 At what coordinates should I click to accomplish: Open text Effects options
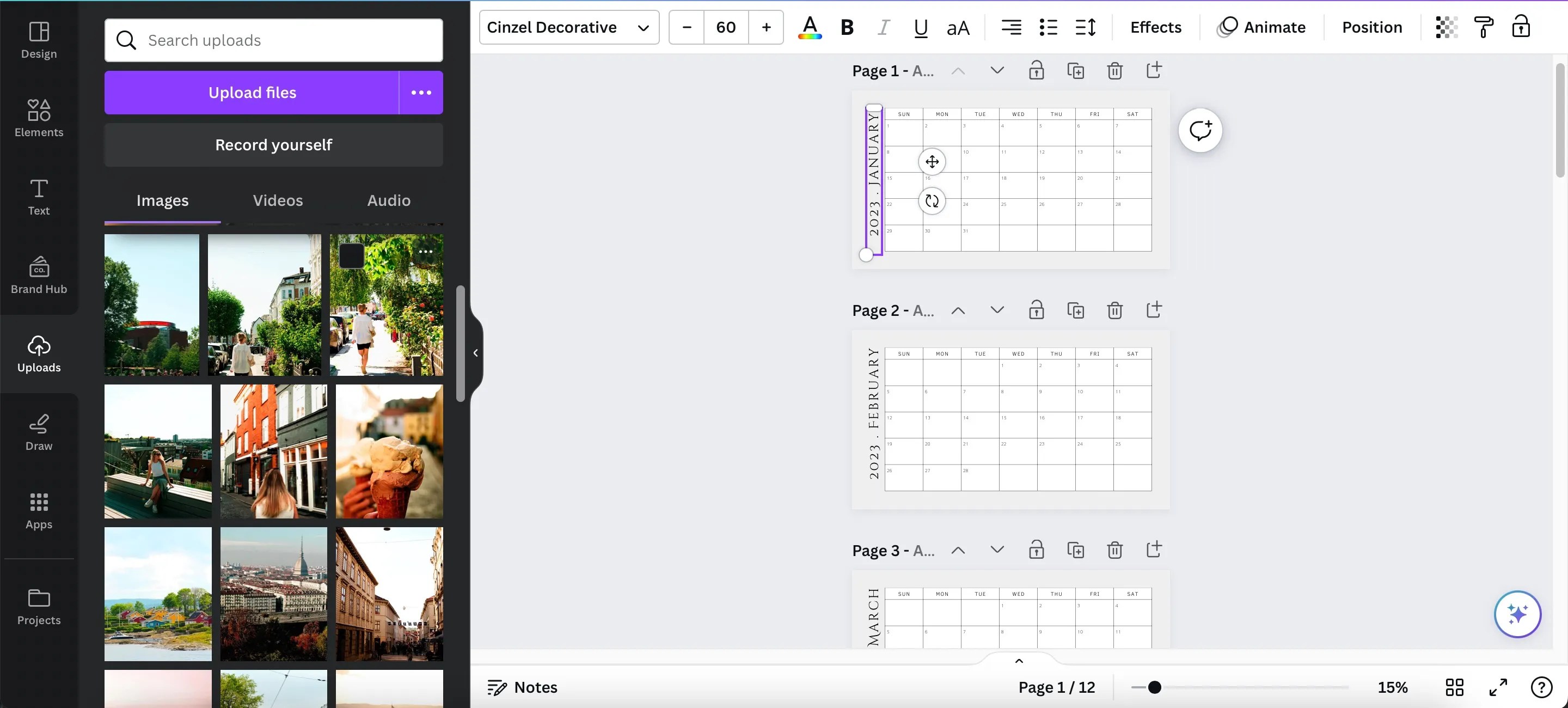(x=1155, y=27)
